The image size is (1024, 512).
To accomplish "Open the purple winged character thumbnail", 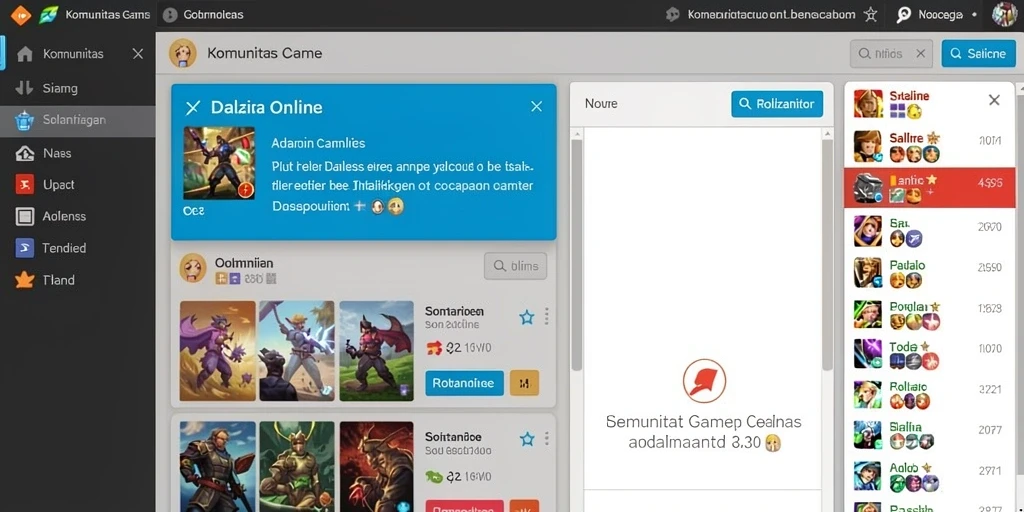I will pos(217,351).
